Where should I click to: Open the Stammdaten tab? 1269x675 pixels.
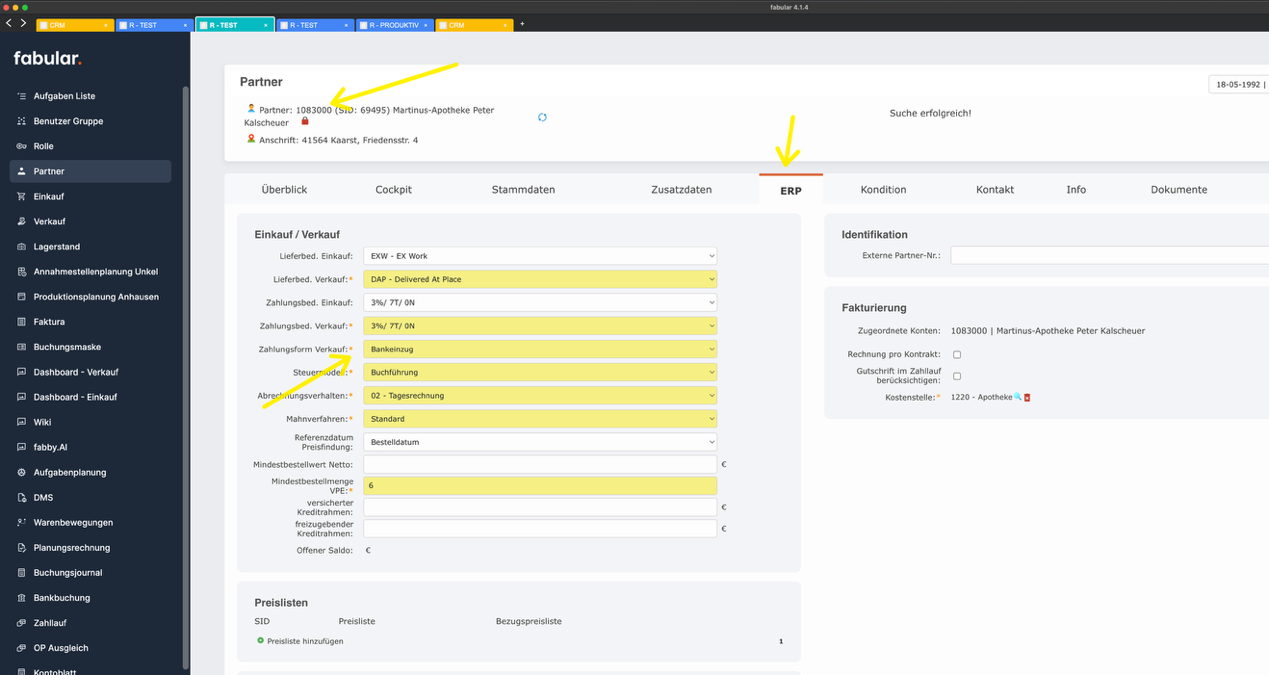click(x=523, y=189)
